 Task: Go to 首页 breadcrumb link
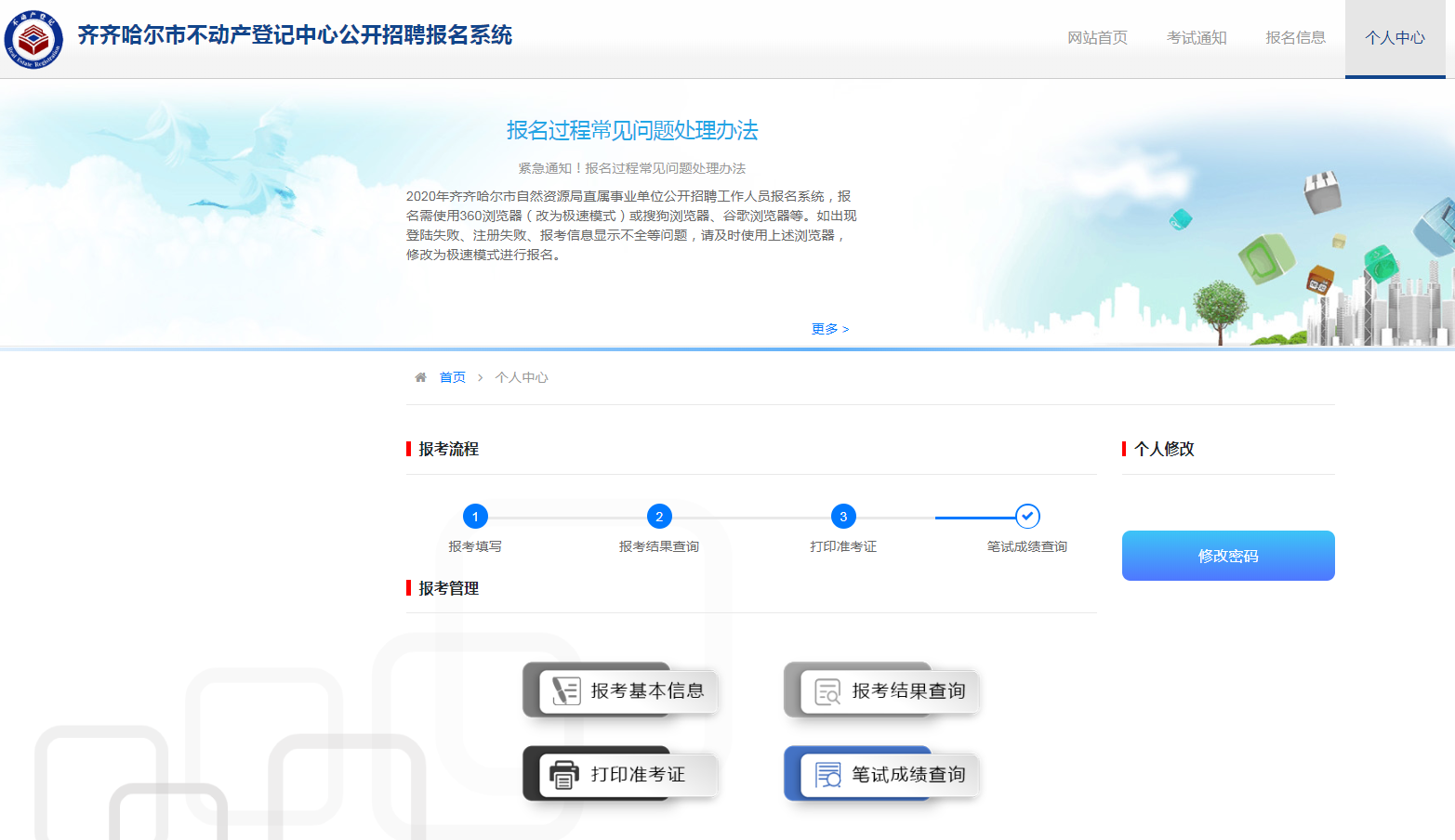point(453,377)
